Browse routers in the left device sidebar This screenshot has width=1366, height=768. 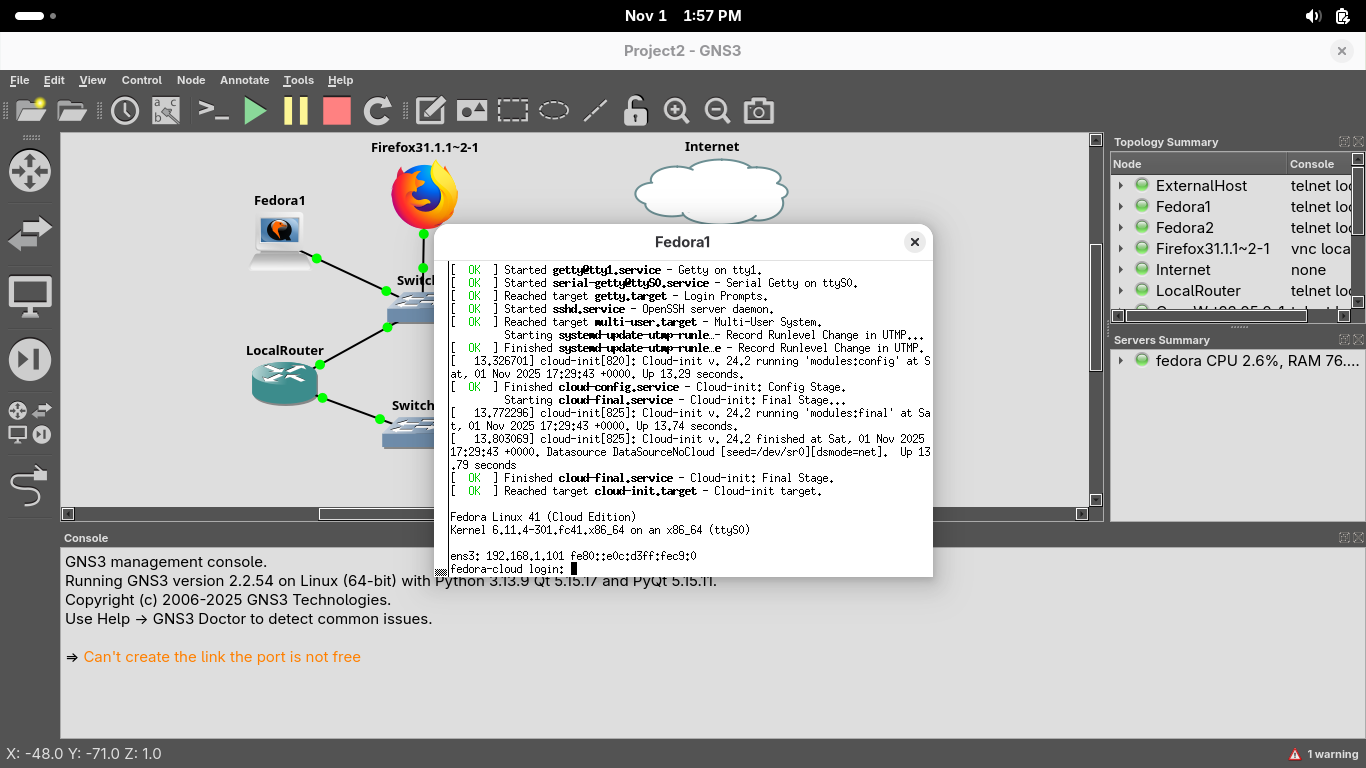(29, 171)
